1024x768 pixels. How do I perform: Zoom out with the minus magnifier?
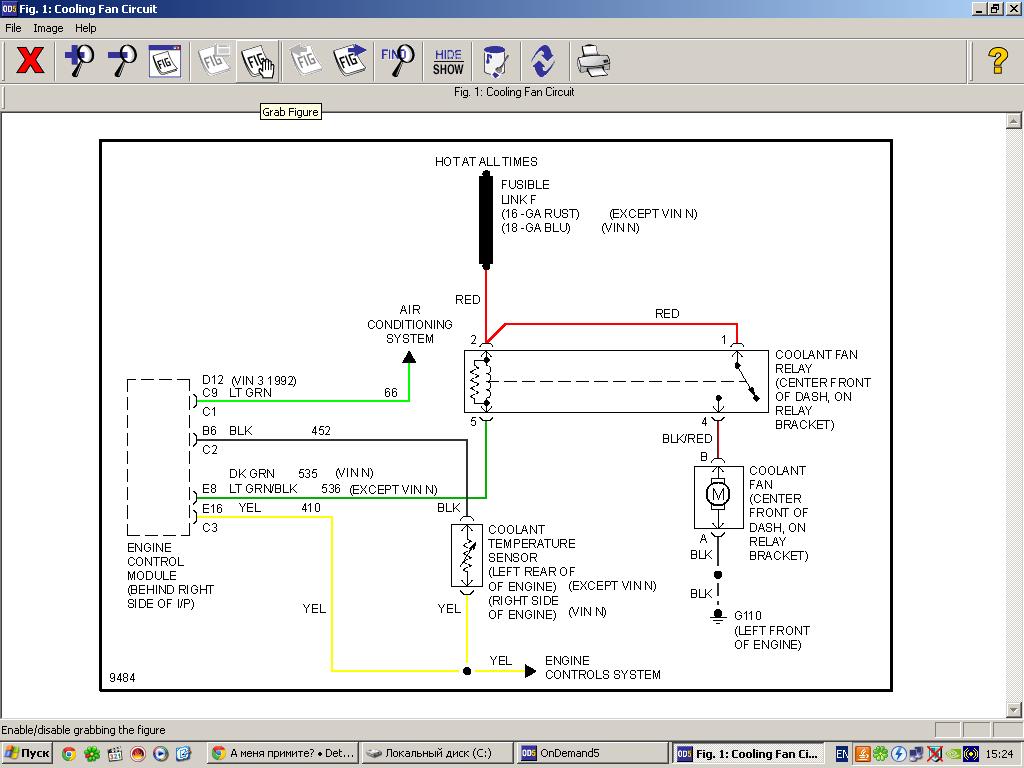click(121, 61)
